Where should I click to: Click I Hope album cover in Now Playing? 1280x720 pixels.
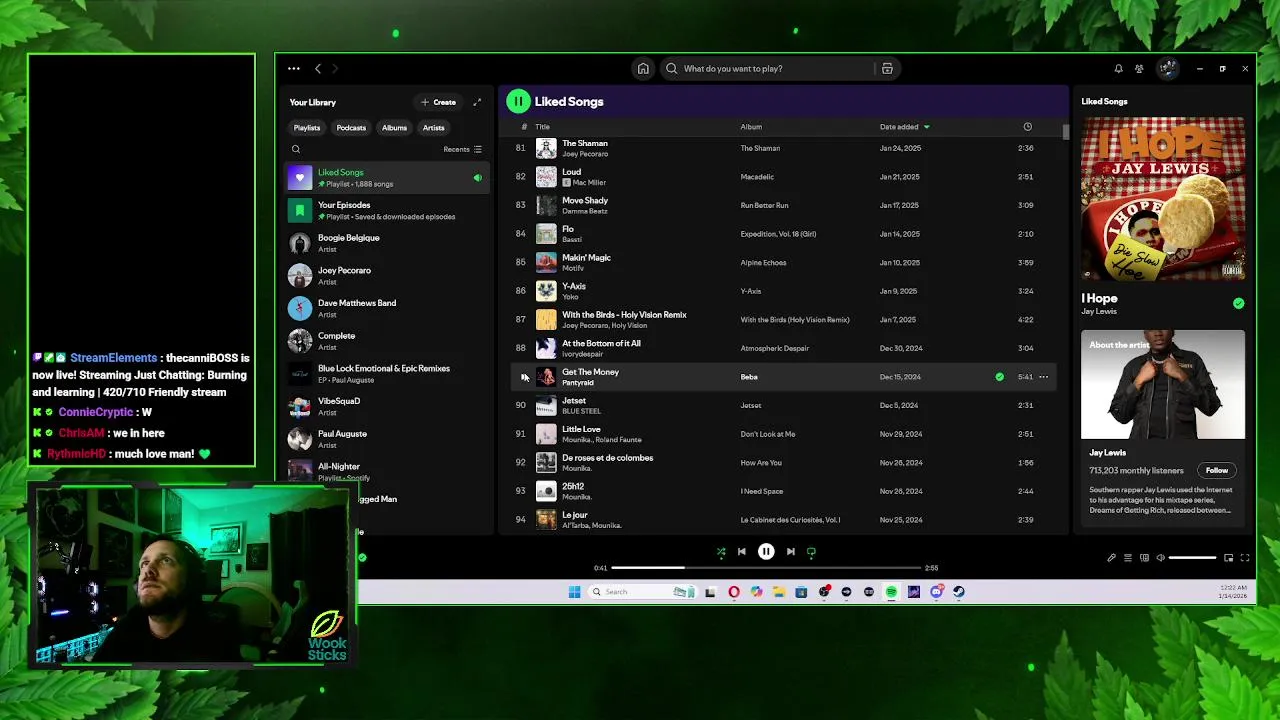(x=1163, y=199)
